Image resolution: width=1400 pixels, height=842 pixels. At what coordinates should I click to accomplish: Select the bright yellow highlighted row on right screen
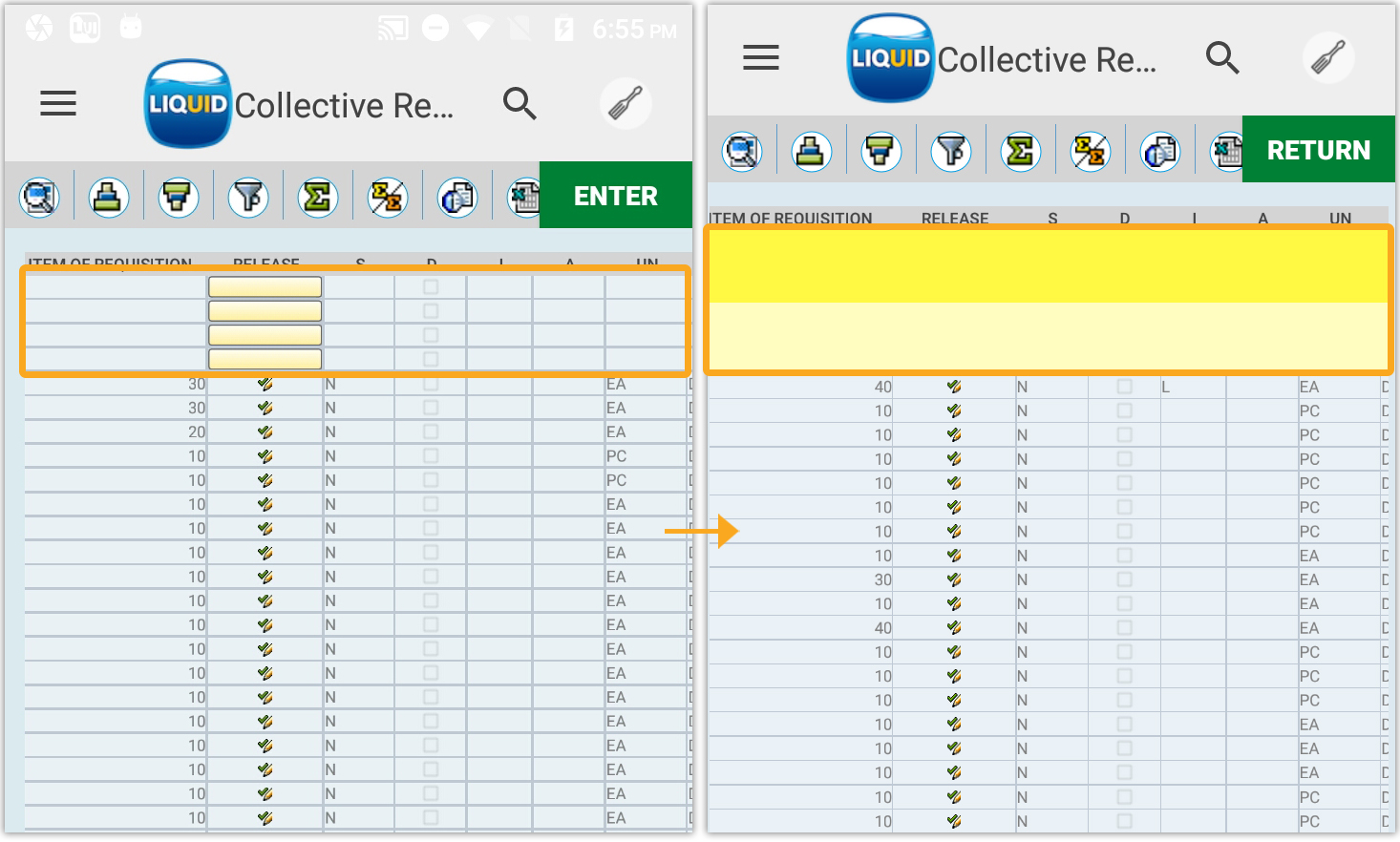(1048, 266)
